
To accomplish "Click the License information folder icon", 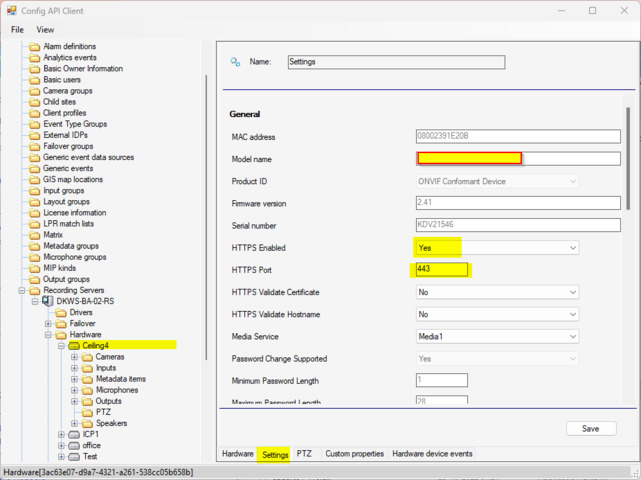I will coord(35,212).
